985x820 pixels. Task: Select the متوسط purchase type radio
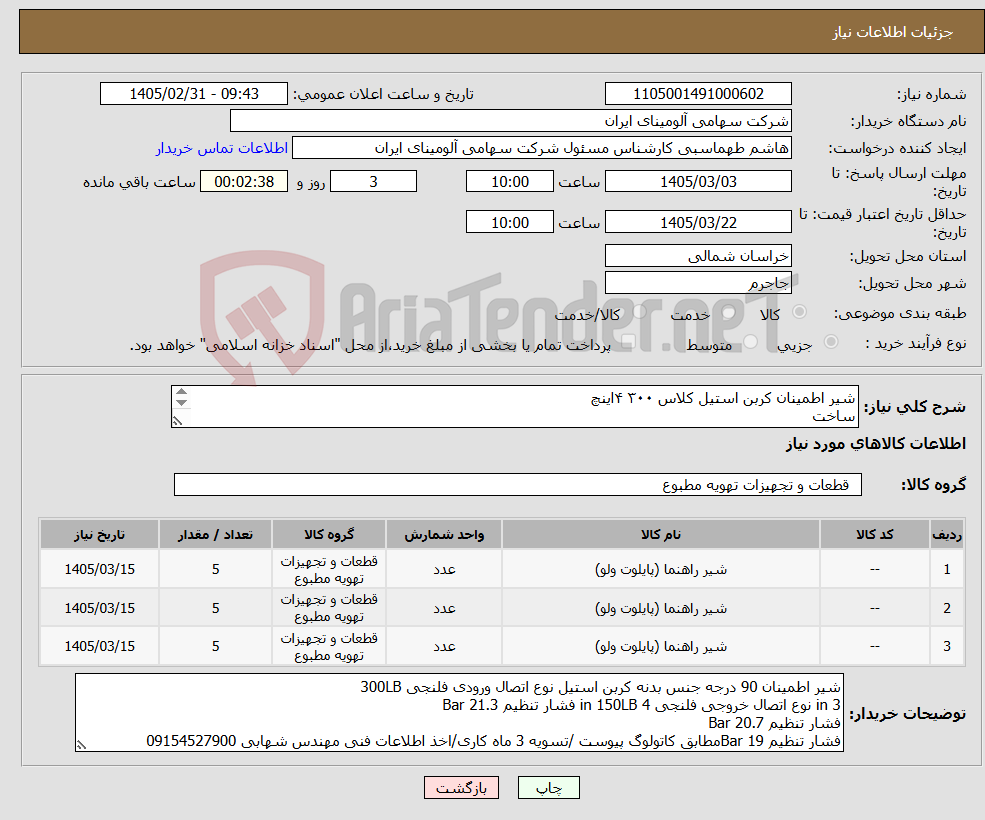[x=751, y=342]
